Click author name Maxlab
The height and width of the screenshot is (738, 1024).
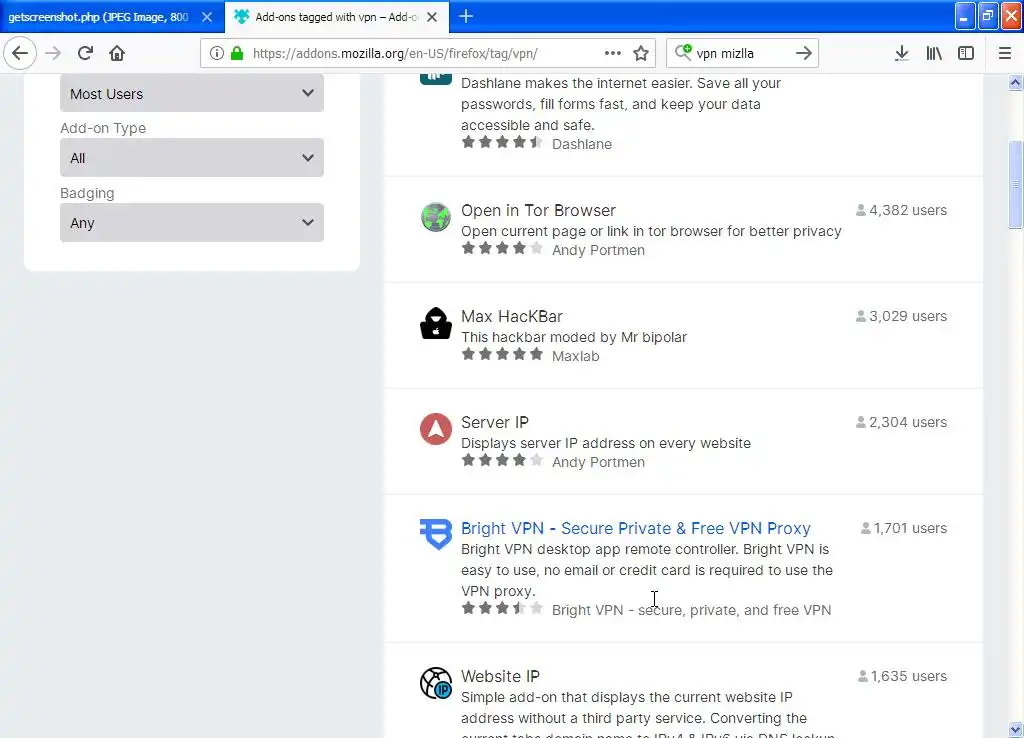point(575,356)
